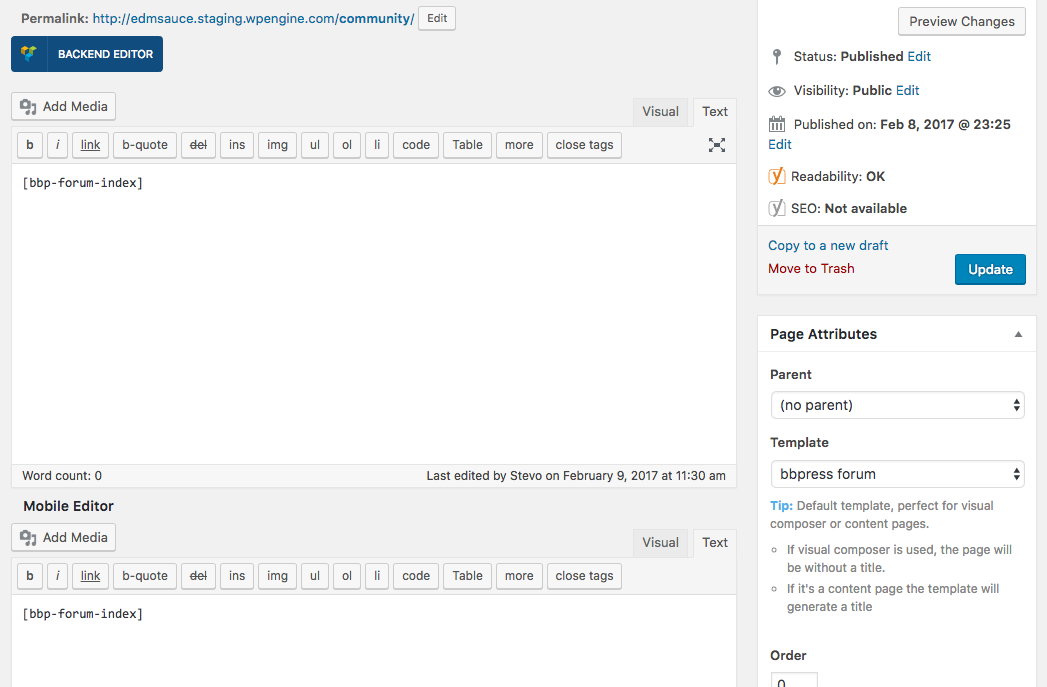This screenshot has height=687, width=1047.
Task: Open the Template dropdown showing bbpress forum
Action: pos(897,474)
